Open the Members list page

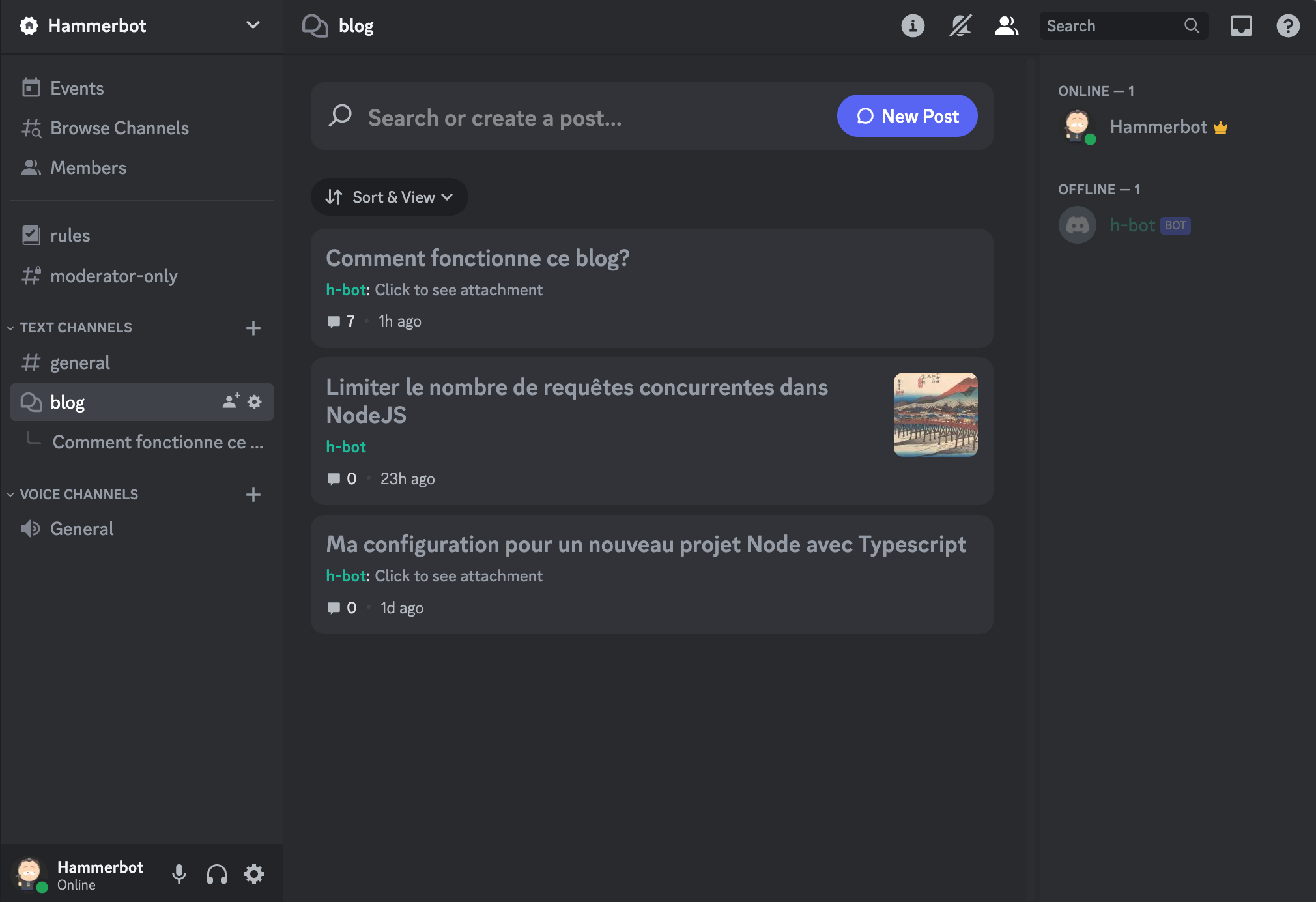tap(142, 167)
